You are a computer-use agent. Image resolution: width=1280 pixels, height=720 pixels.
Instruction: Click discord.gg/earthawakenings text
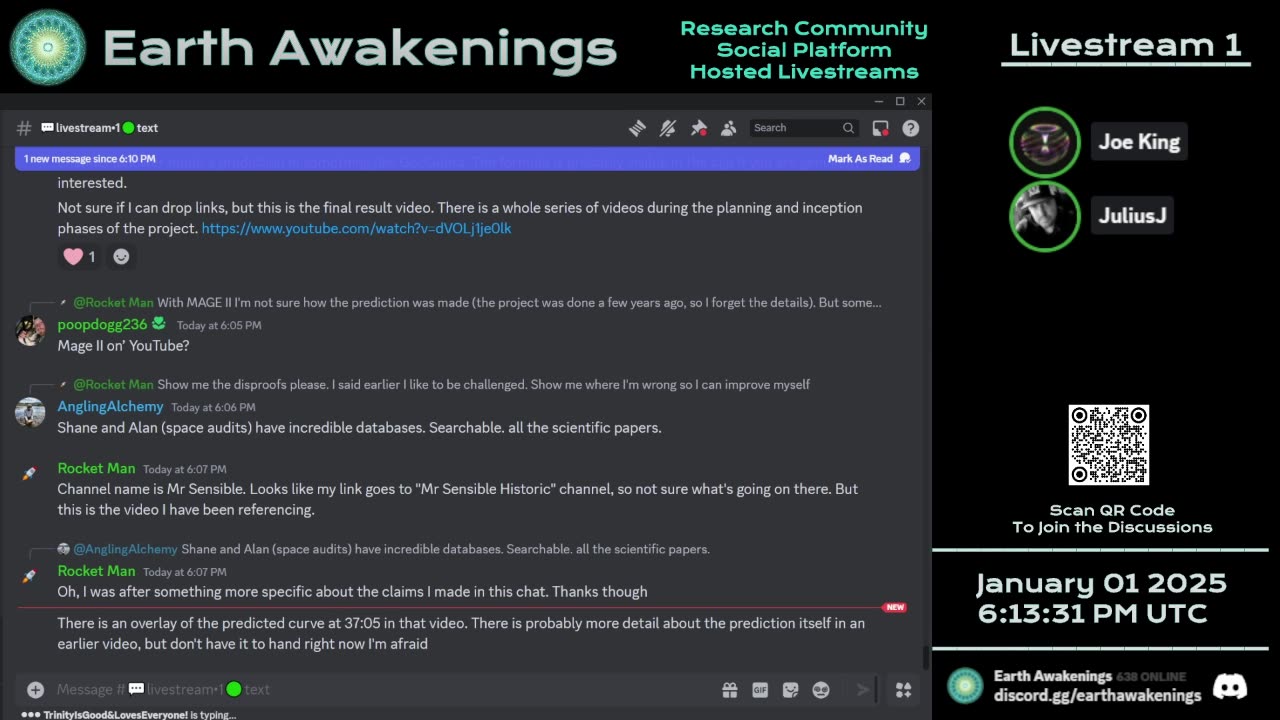[1097, 695]
